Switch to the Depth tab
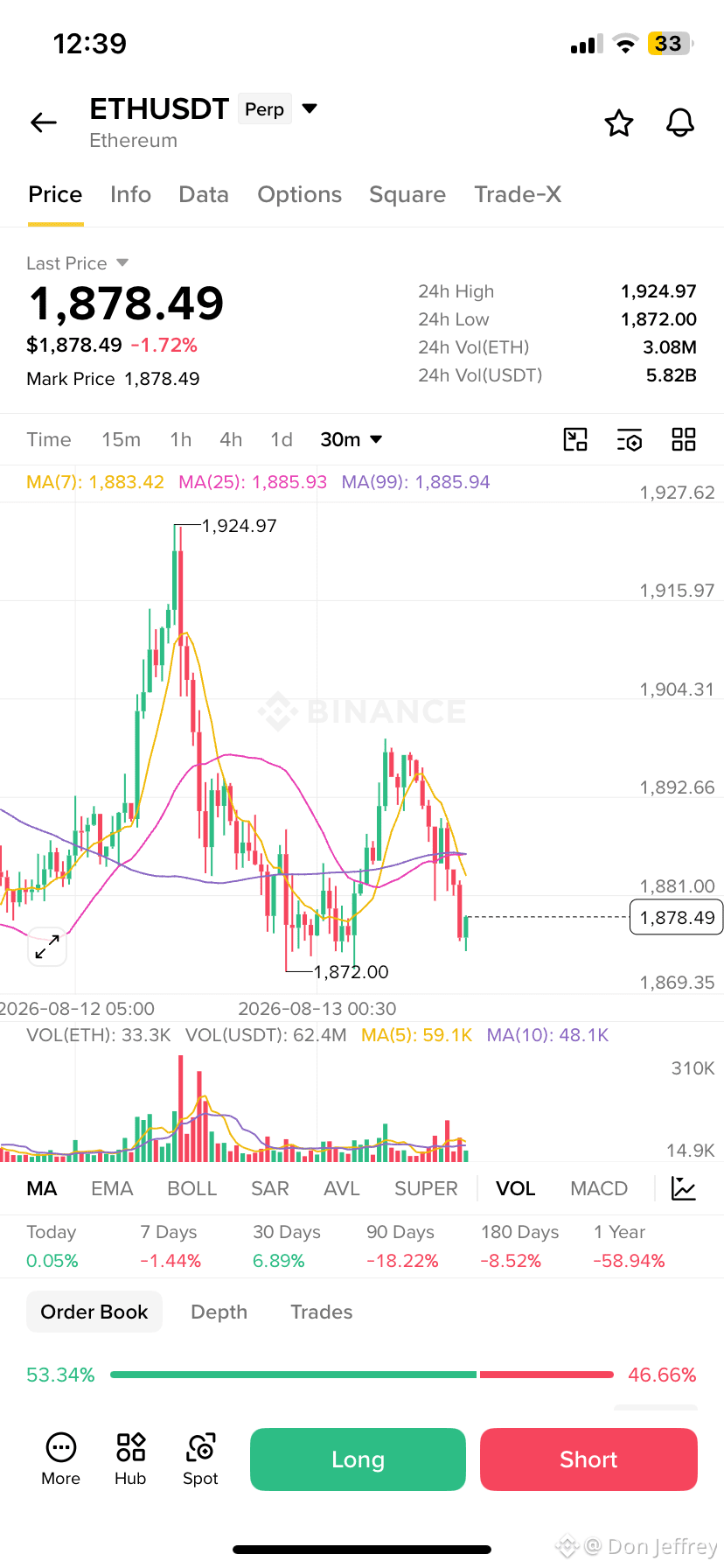The image size is (724, 1568). coord(219,1312)
